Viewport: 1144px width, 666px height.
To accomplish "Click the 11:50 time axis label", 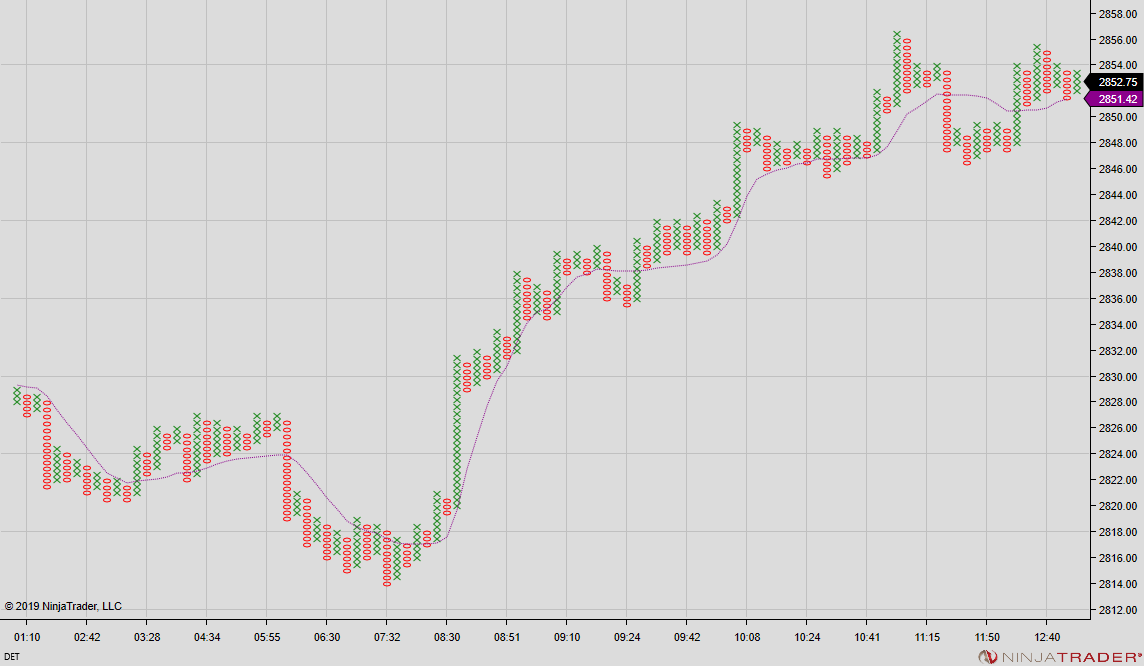I will tap(987, 638).
